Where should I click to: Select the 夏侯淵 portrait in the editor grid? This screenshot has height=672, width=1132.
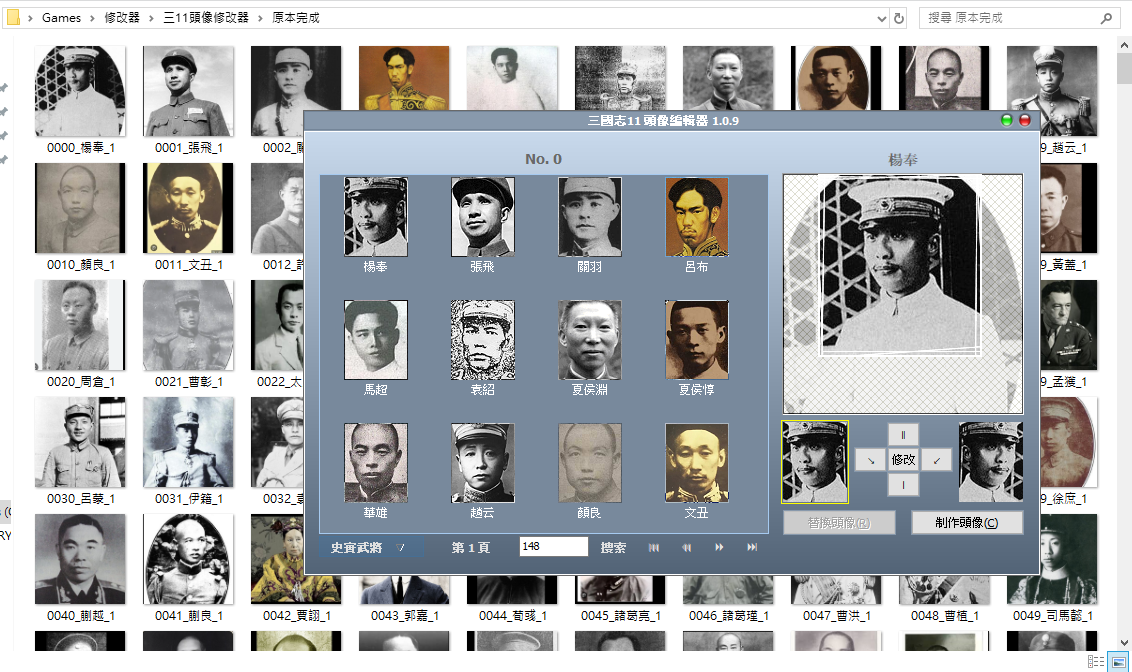point(590,340)
